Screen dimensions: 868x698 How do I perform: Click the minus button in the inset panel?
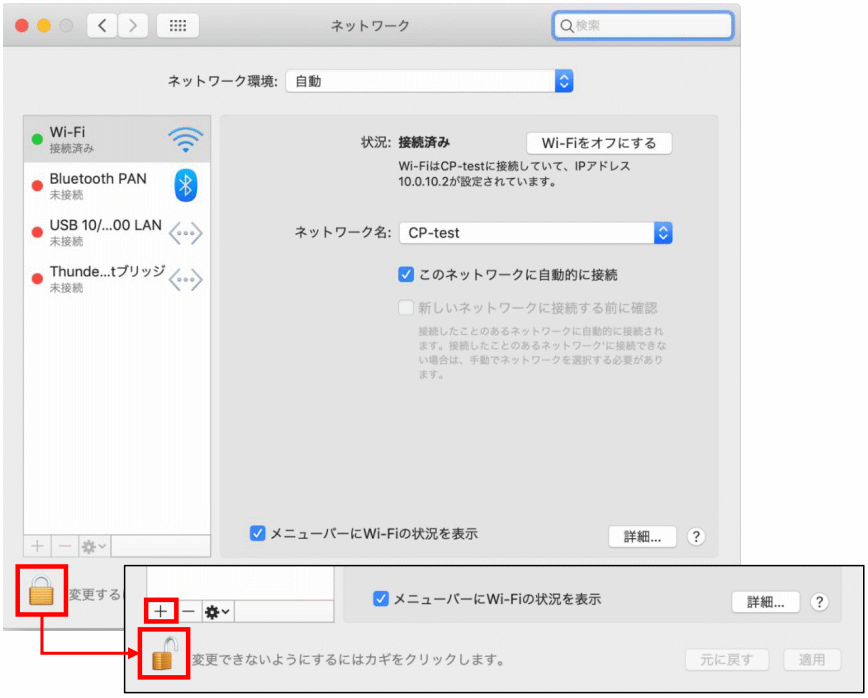[188, 611]
